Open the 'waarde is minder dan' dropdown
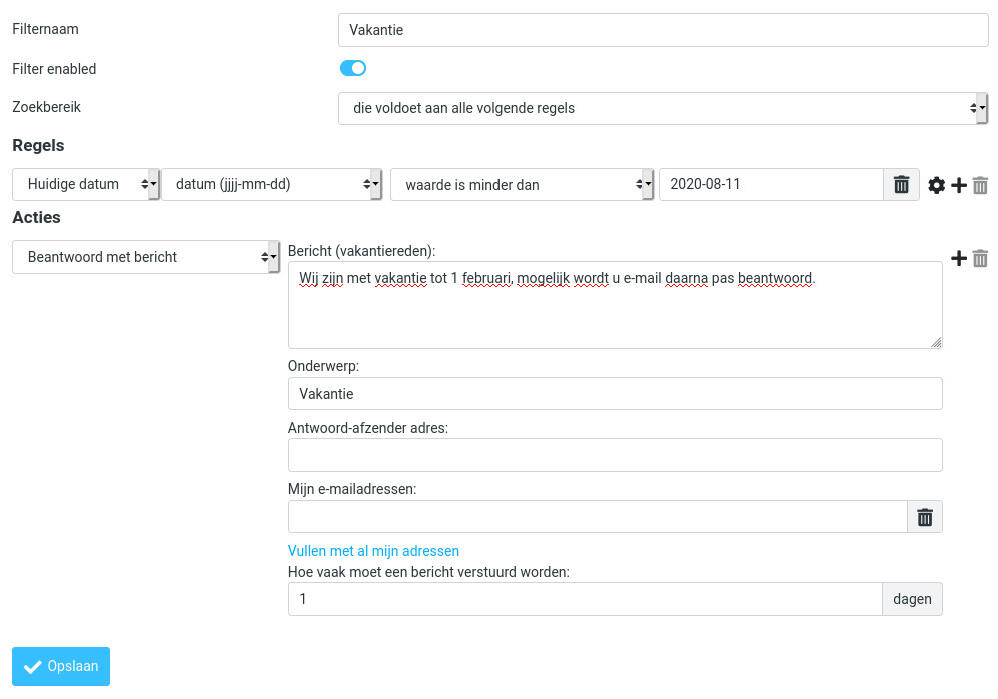The width and height of the screenshot is (998, 699). click(x=522, y=185)
